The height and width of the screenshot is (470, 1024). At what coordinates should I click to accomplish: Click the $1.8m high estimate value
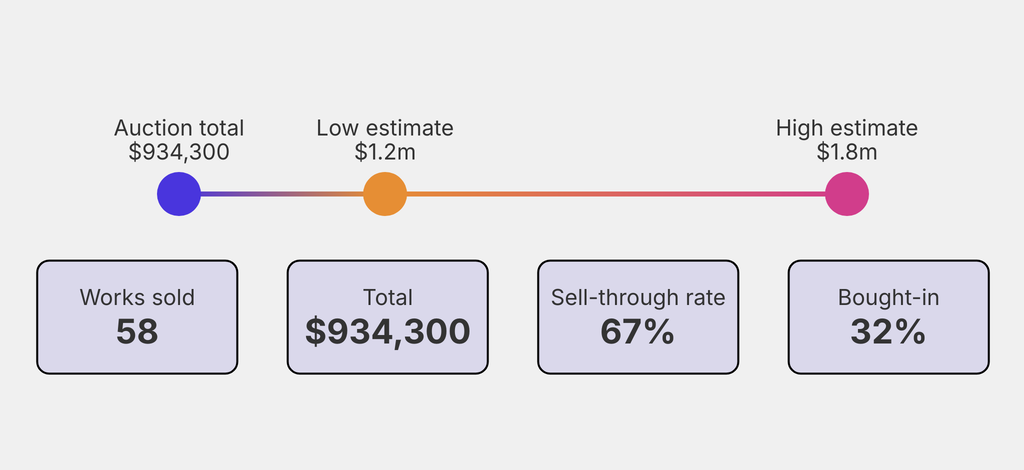[847, 152]
